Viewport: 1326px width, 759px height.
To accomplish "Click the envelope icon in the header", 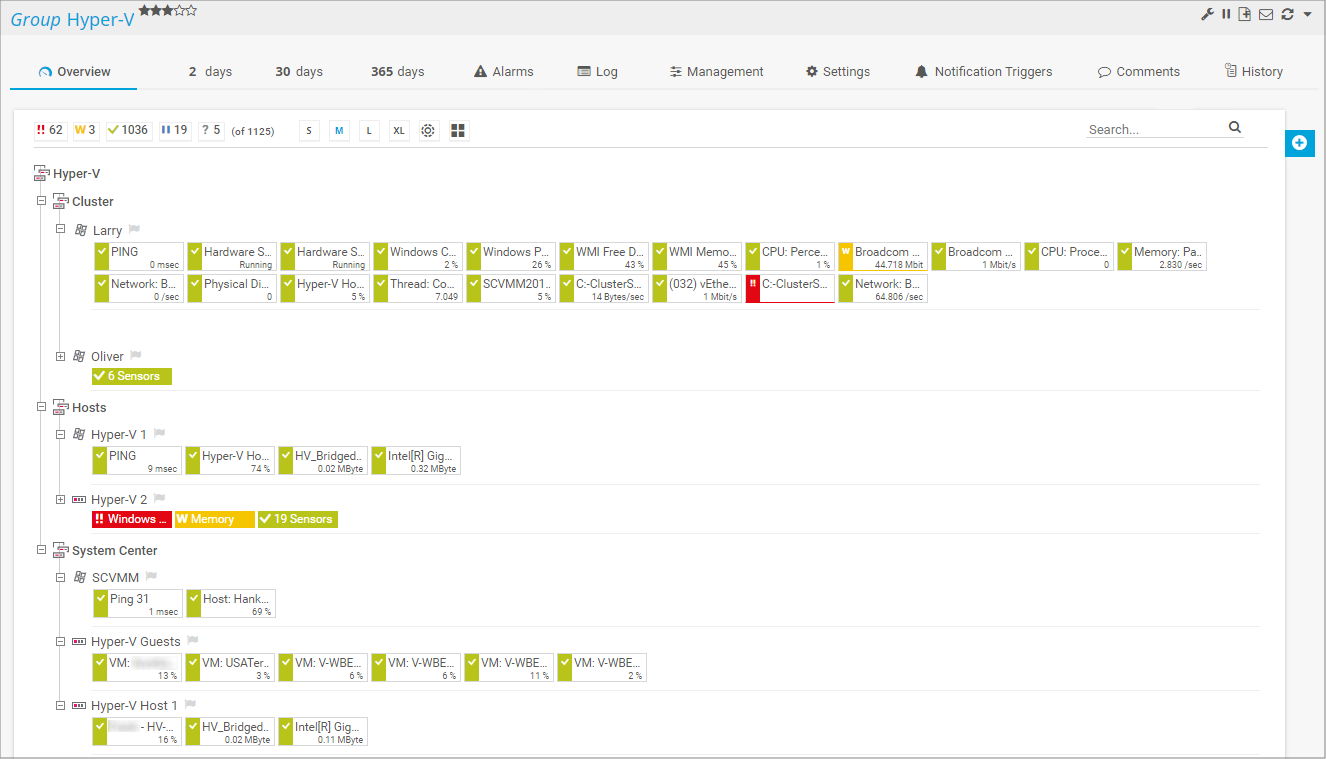I will click(1266, 14).
